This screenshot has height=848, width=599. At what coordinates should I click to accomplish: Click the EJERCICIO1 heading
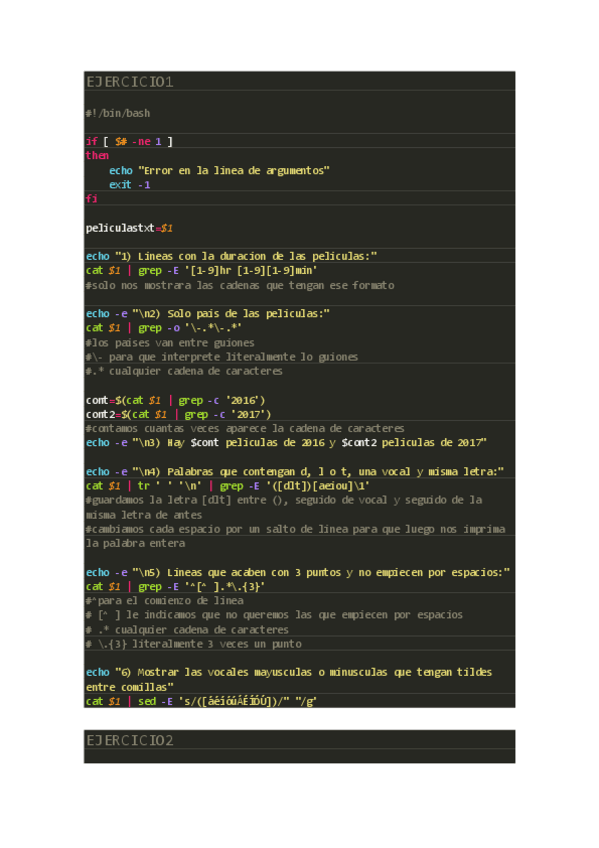130,82
